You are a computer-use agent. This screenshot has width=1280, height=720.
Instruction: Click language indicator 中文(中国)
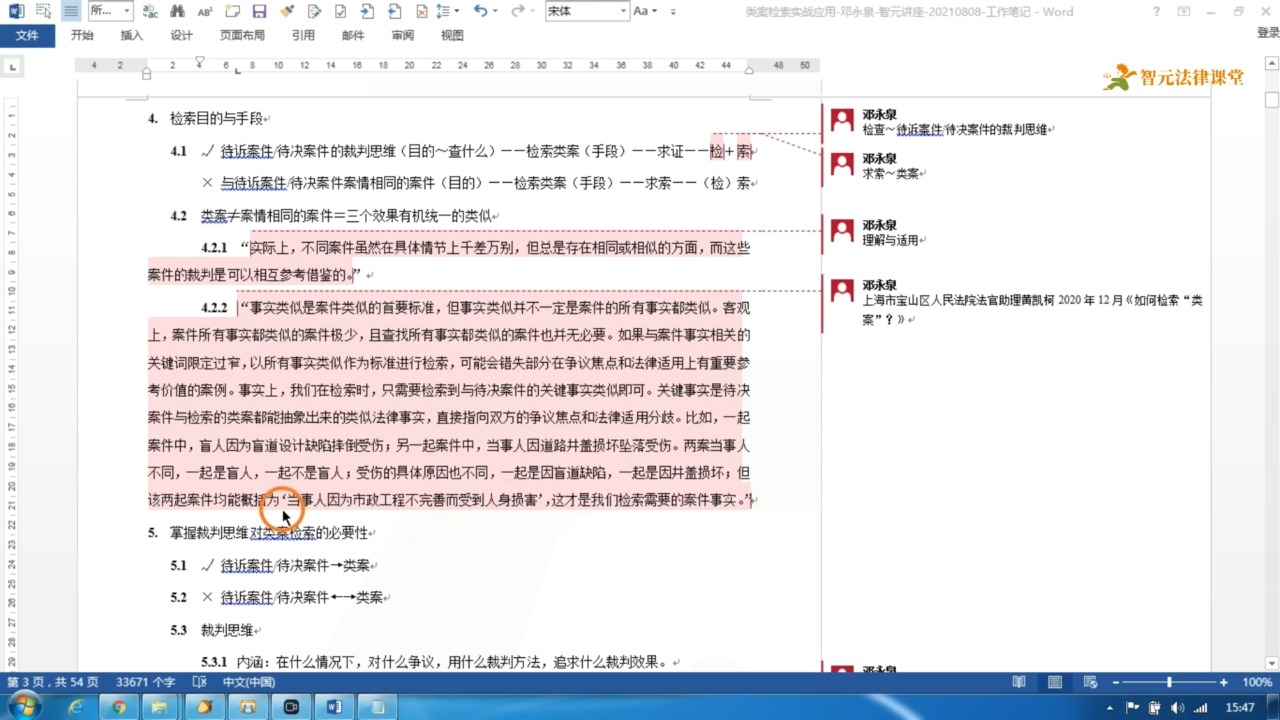click(x=248, y=682)
